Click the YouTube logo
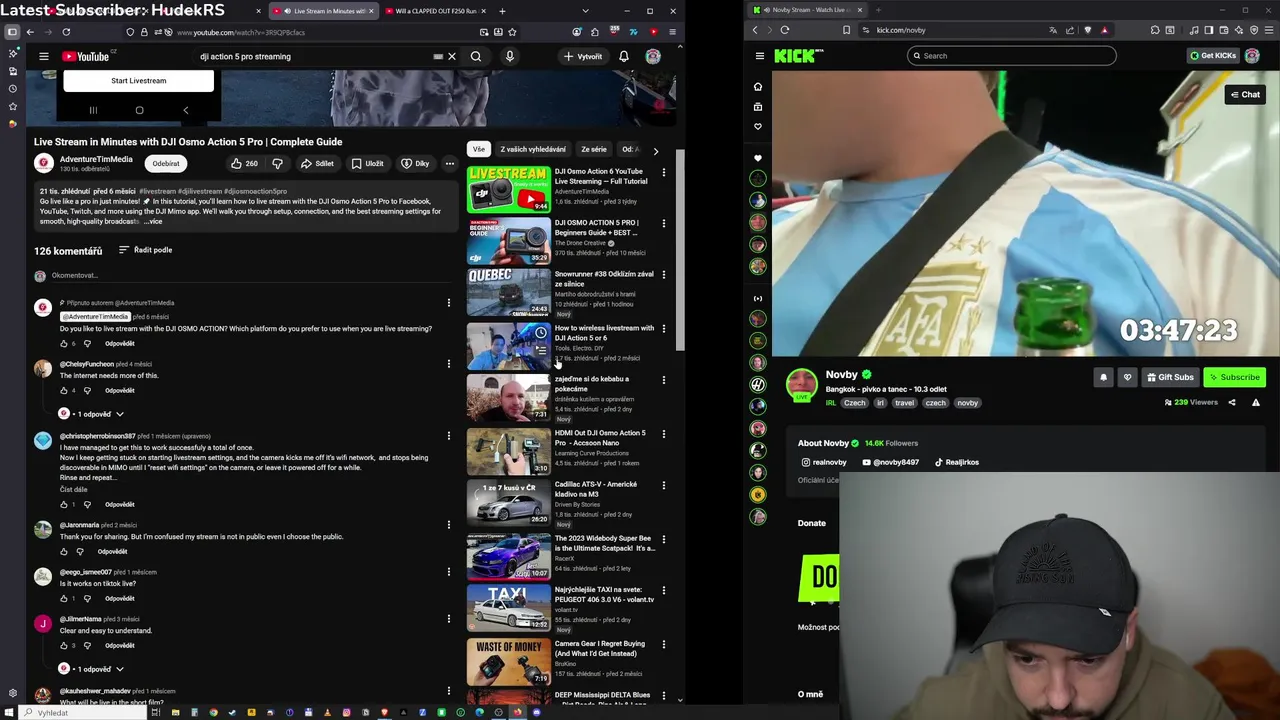 pyautogui.click(x=86, y=56)
